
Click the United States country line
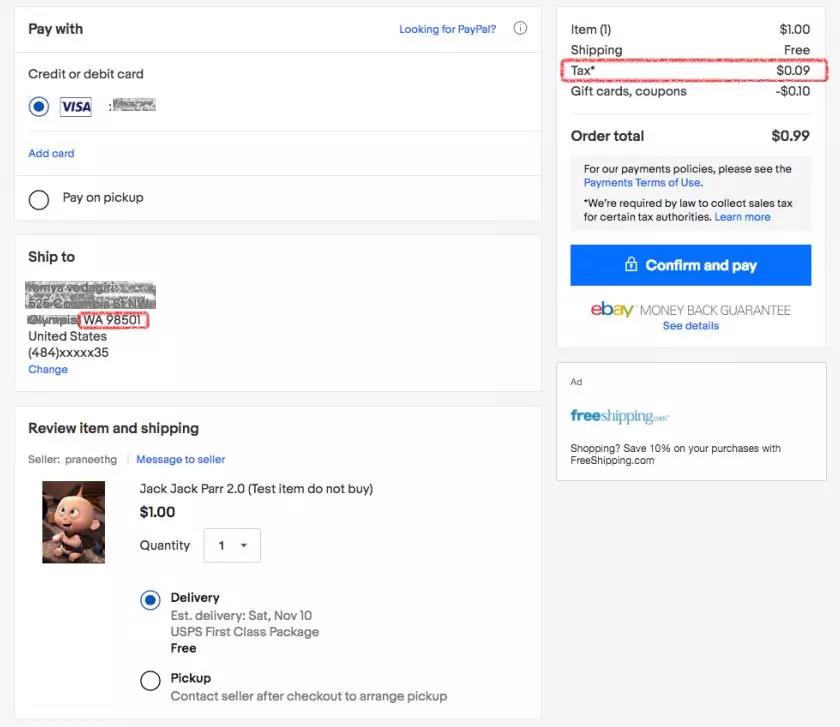click(68, 336)
